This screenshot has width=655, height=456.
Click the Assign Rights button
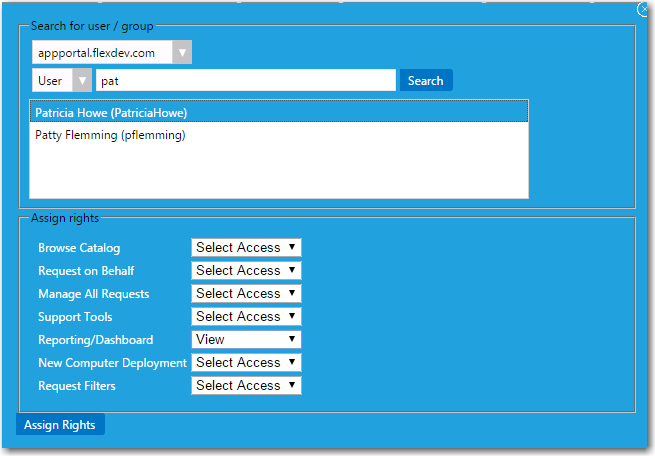[x=60, y=425]
